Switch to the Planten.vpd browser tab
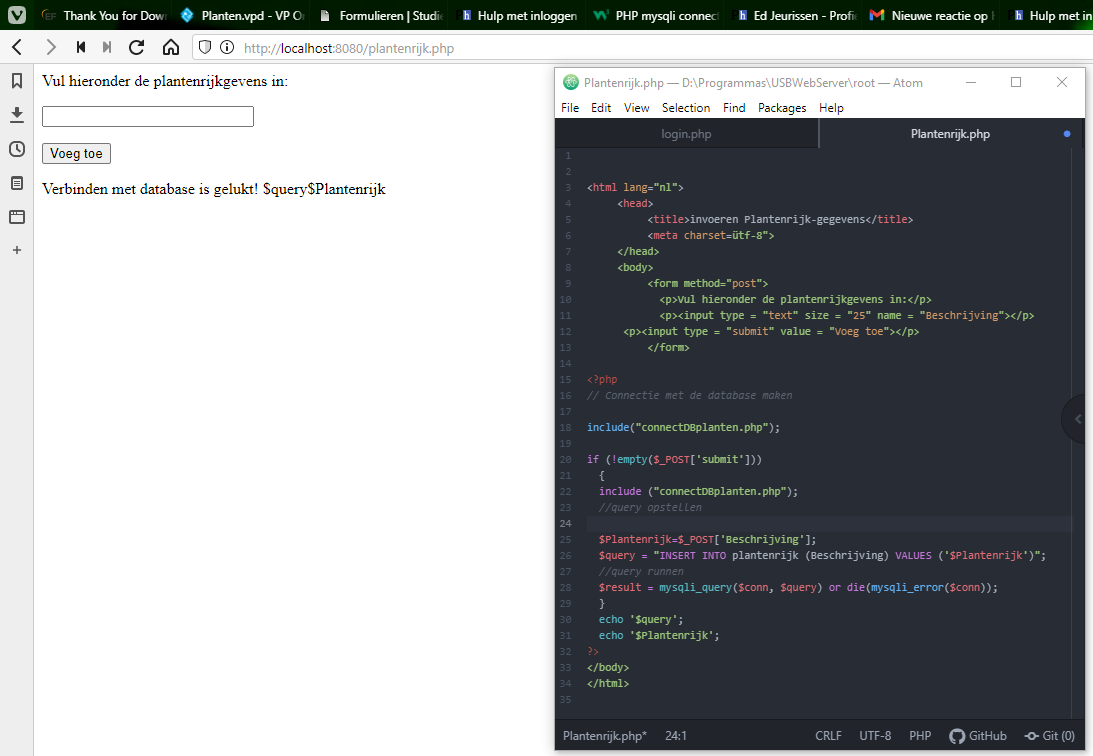This screenshot has height=756, width=1093. (x=242, y=15)
